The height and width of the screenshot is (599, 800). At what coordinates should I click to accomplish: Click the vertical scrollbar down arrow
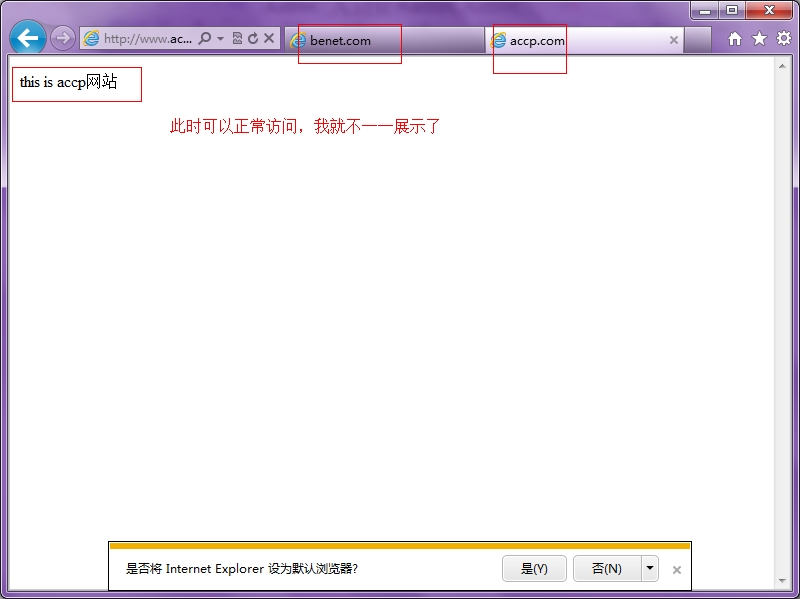click(782, 581)
